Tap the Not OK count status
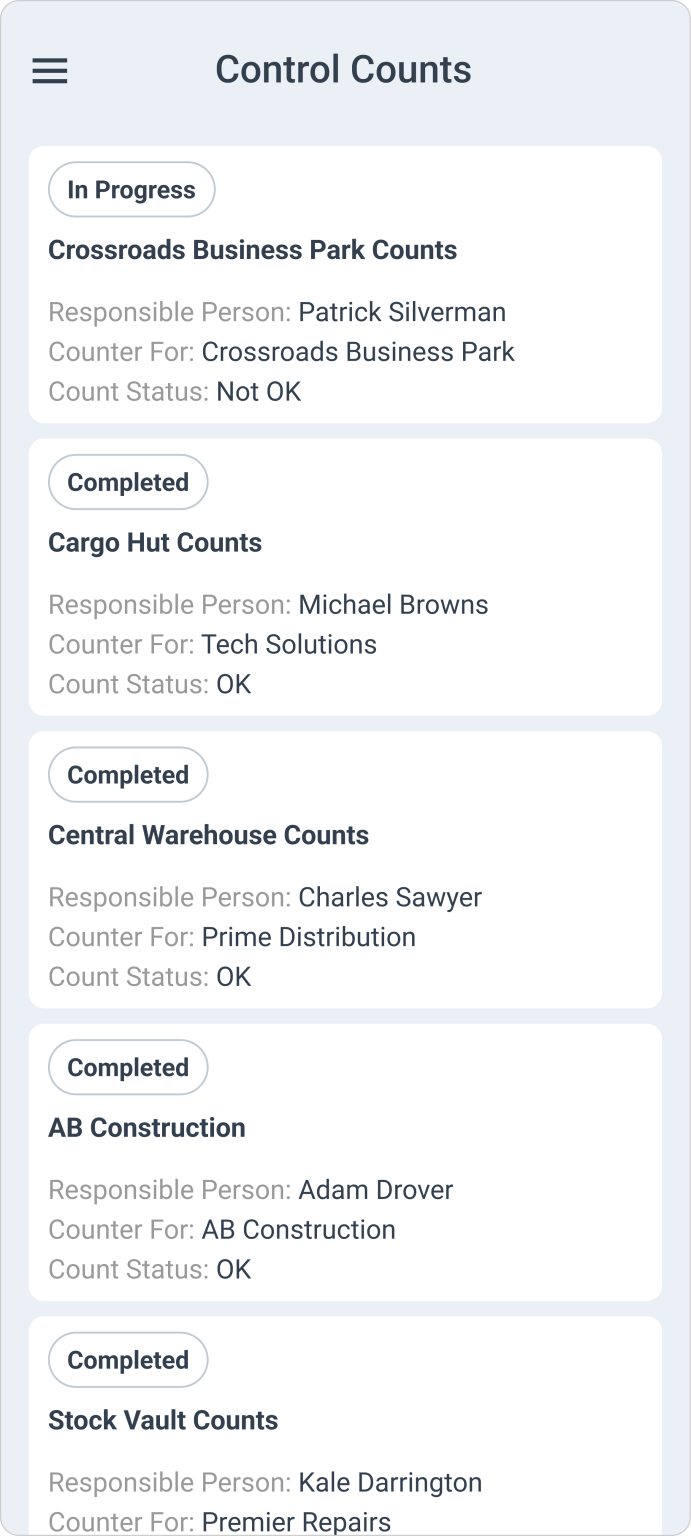This screenshot has width=691, height=1536. click(x=258, y=391)
